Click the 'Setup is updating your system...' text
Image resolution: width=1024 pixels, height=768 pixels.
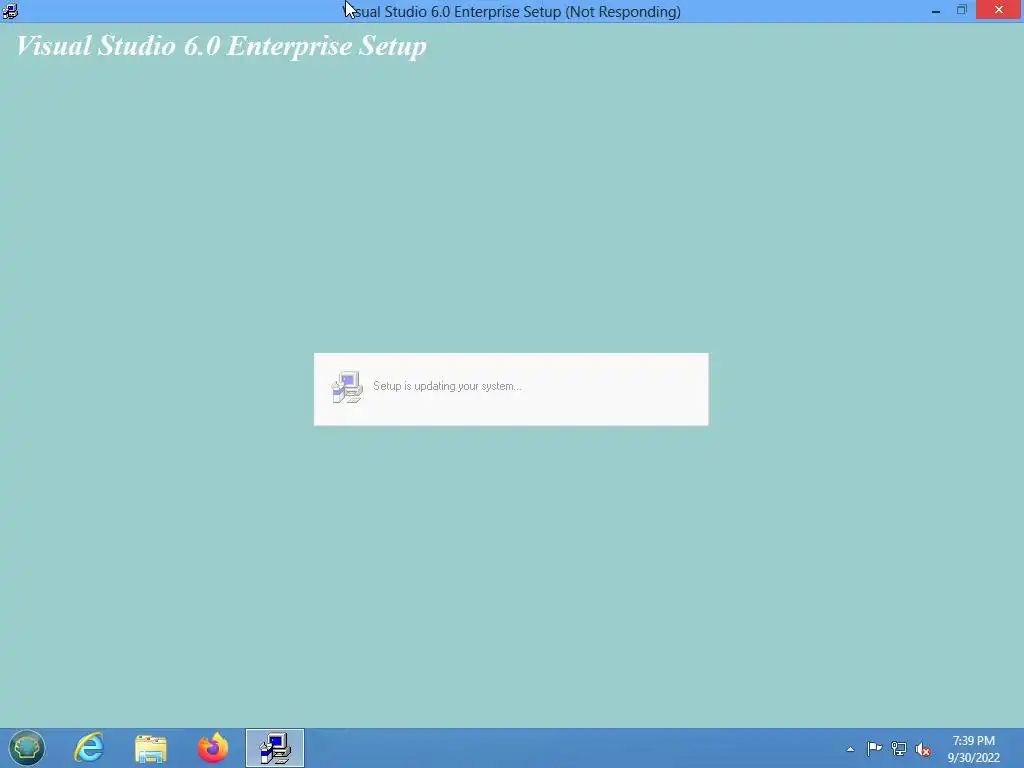(447, 386)
